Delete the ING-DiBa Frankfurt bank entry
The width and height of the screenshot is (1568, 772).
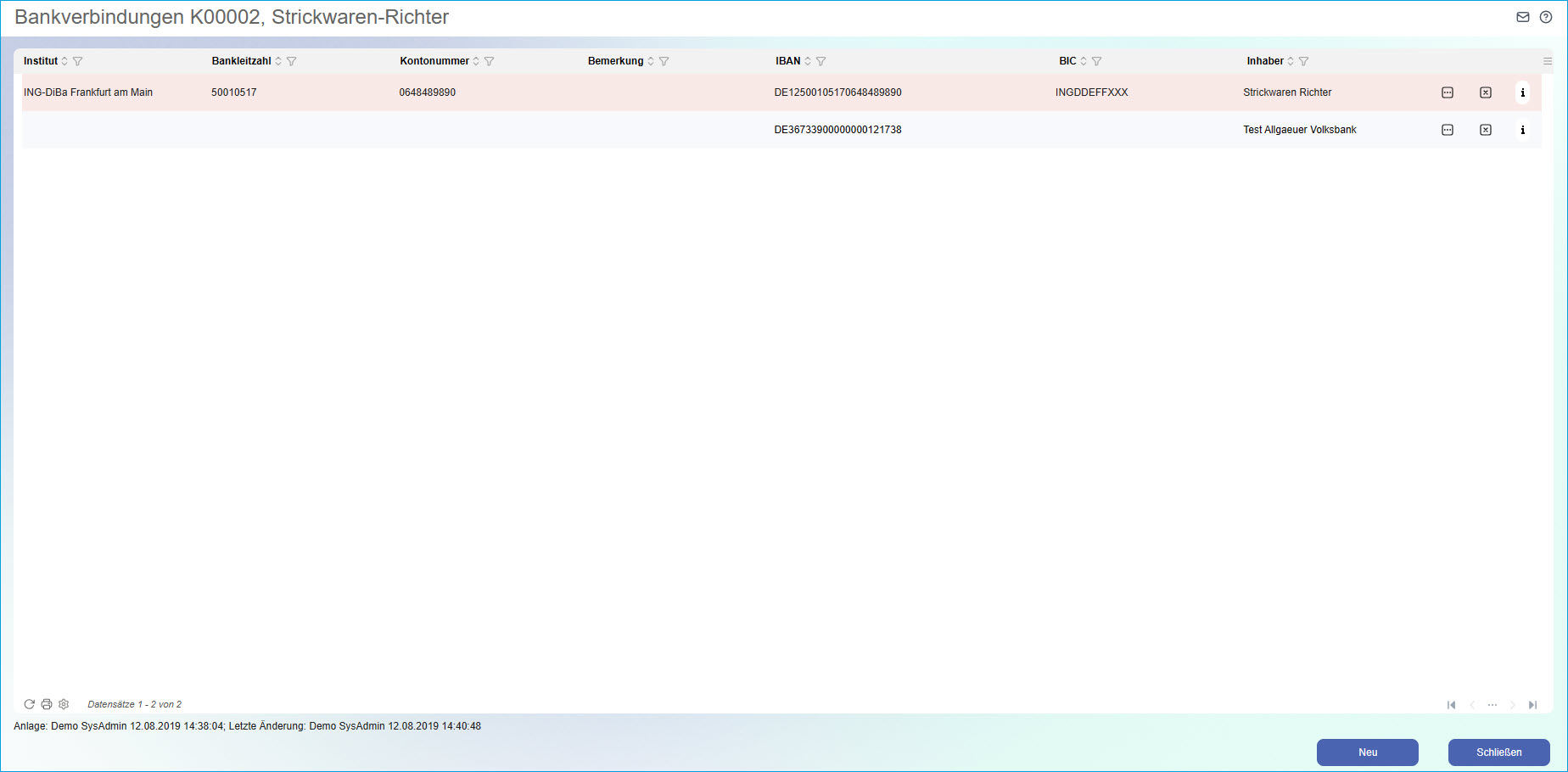pyautogui.click(x=1486, y=92)
